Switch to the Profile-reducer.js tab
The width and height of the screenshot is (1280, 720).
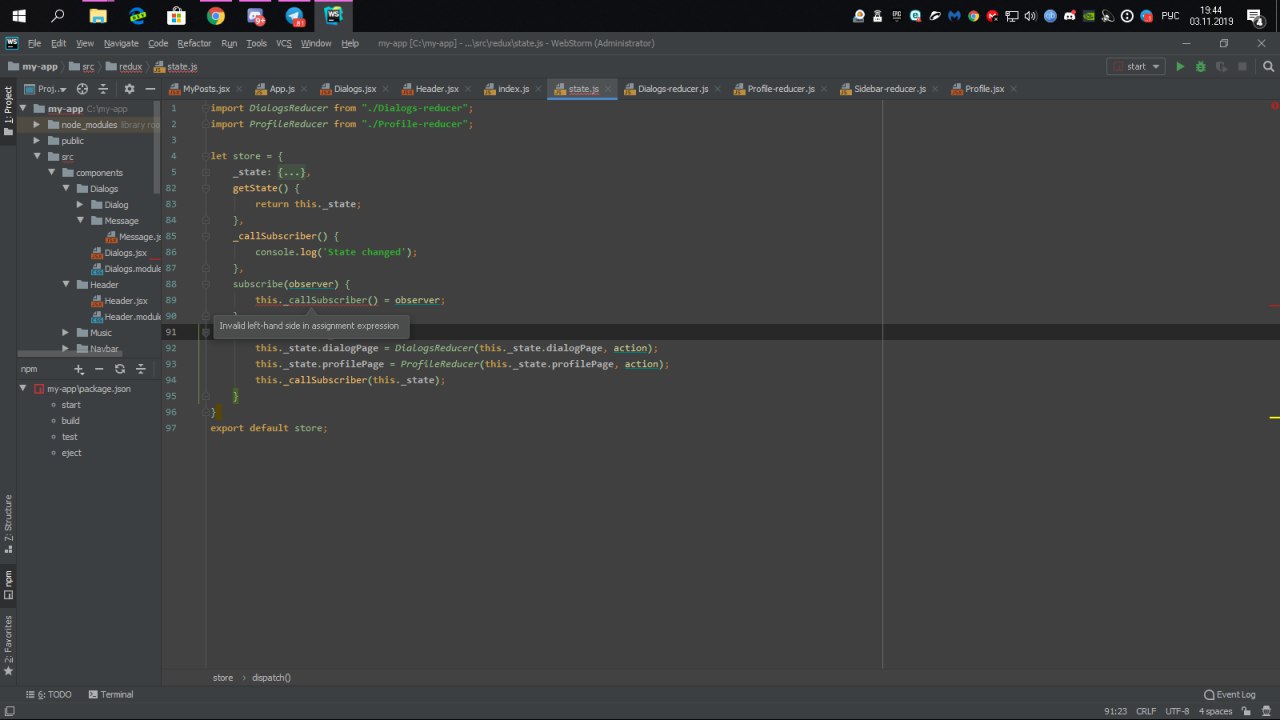pyautogui.click(x=780, y=89)
